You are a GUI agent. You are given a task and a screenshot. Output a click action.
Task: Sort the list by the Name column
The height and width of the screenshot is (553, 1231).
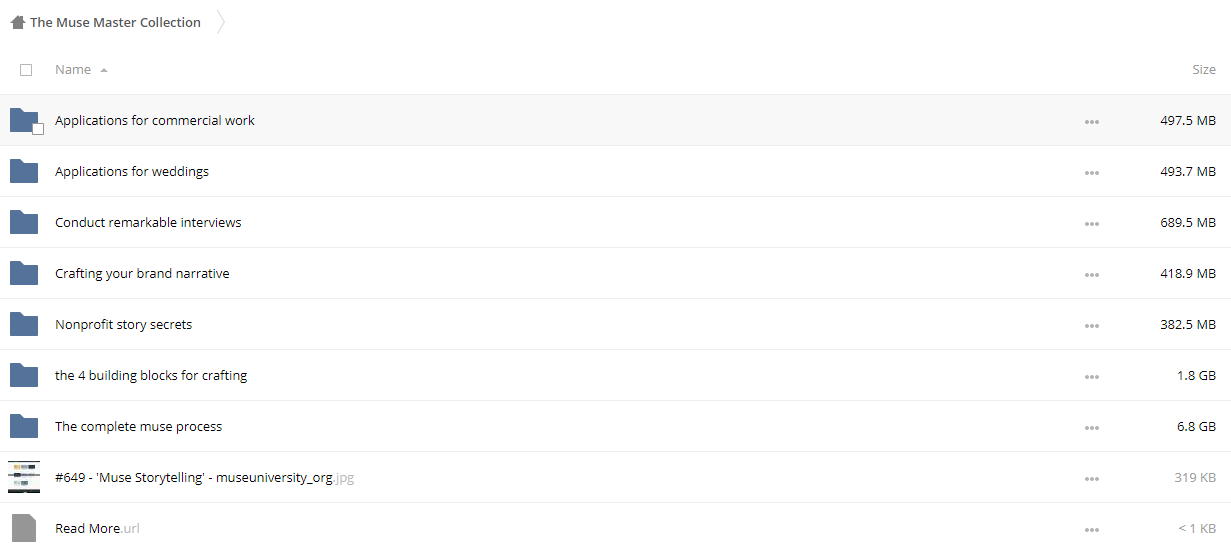coord(73,70)
